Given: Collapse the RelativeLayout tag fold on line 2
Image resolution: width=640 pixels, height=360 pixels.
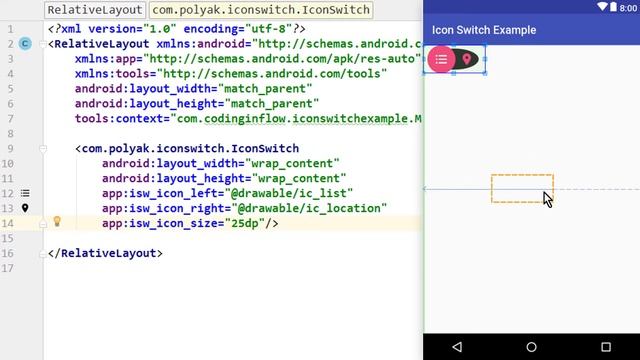Looking at the screenshot, I should tap(43, 44).
